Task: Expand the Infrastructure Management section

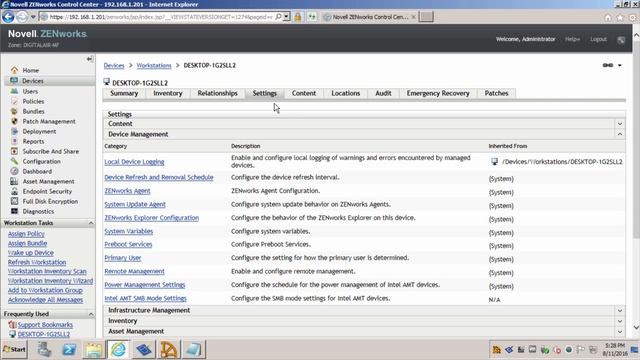Action: pos(620,311)
